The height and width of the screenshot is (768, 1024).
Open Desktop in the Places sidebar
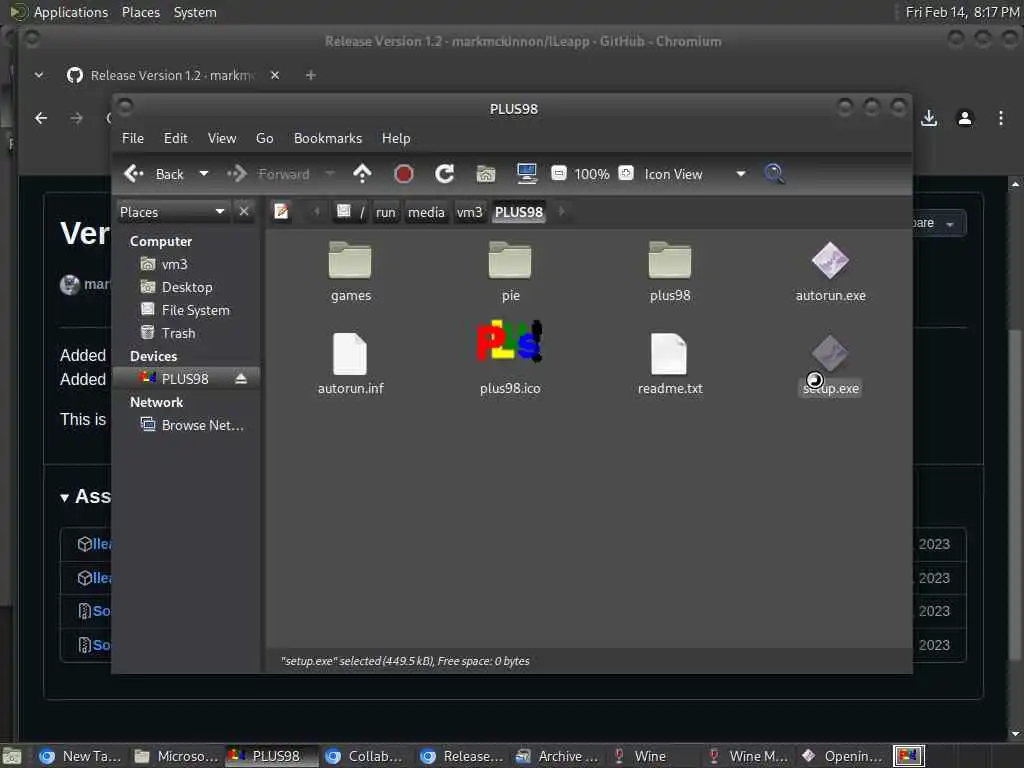[x=187, y=287]
